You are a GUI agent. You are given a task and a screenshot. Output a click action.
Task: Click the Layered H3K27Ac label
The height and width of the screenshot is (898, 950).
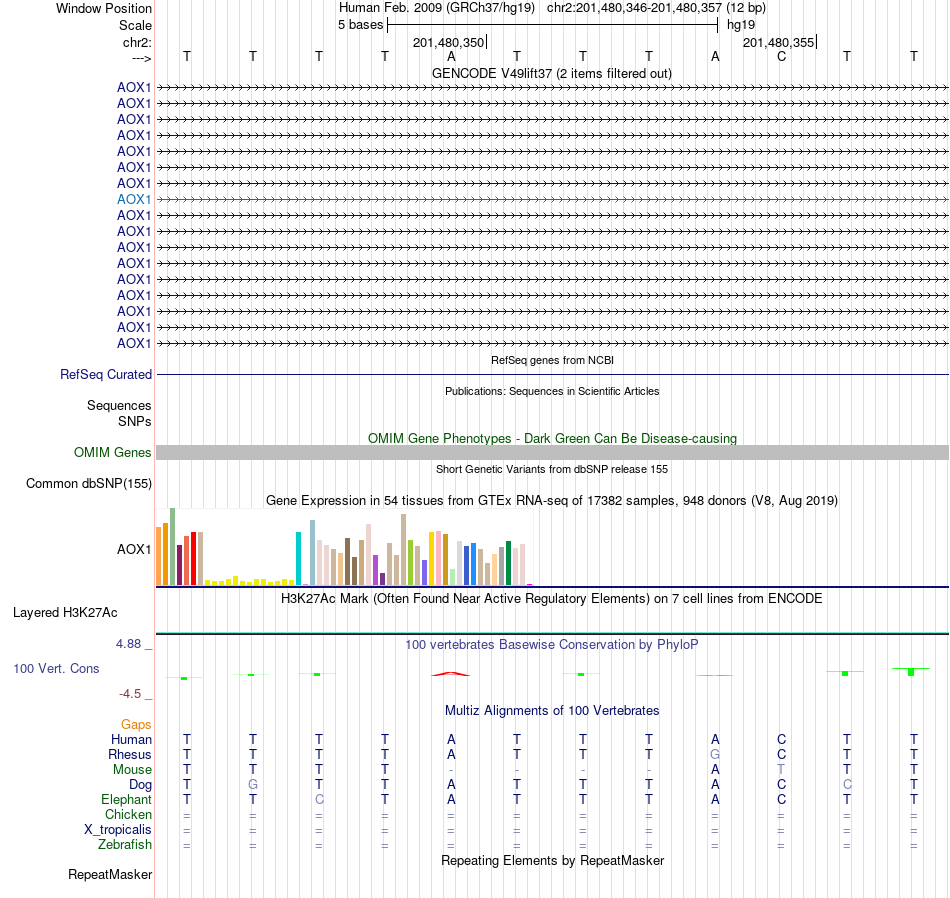(x=65, y=613)
